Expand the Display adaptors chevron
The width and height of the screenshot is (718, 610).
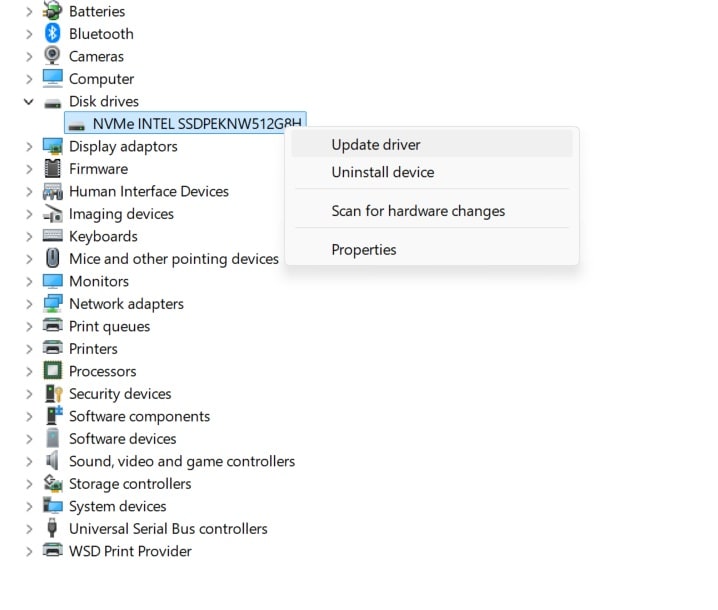(x=29, y=147)
